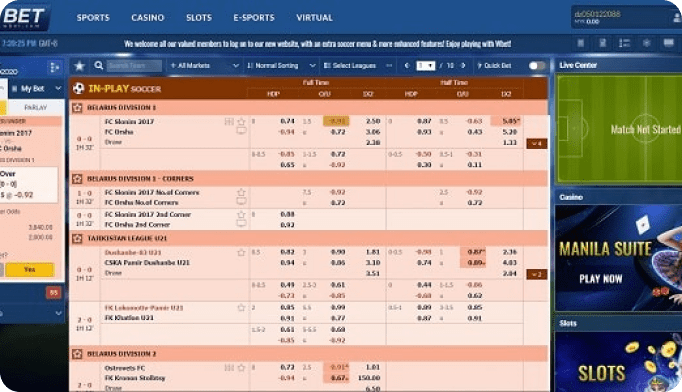Select 1.81 1X2 odds for Dushanbe-83 U21
682x392 pixels.
tap(373, 252)
